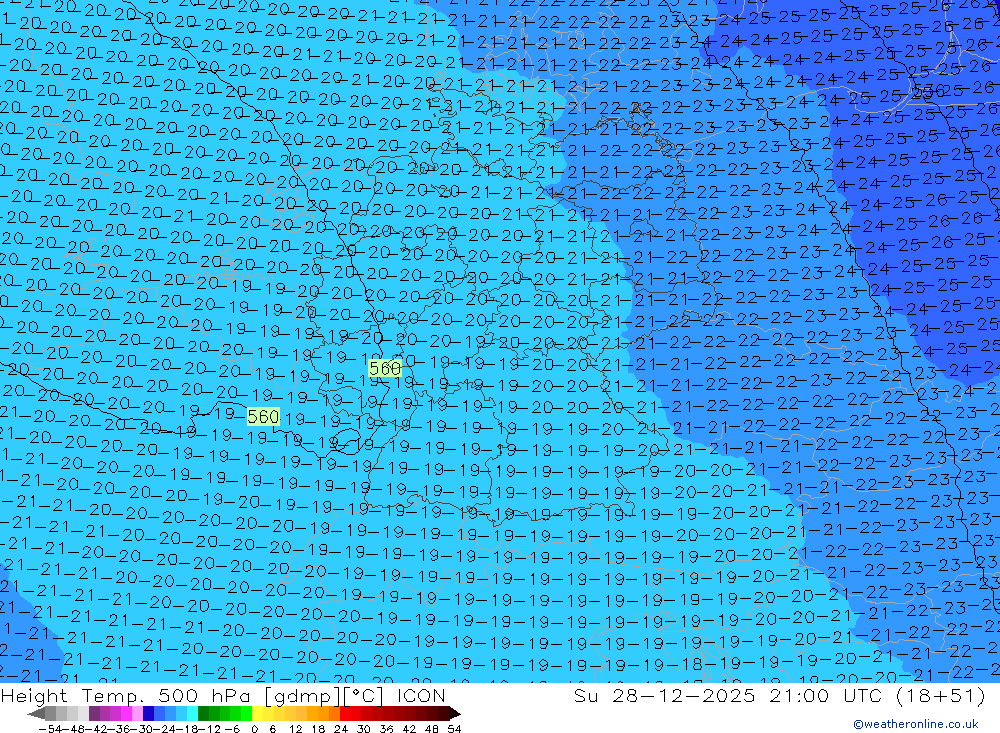1000x733 pixels.
Task: Click the '54' legend value
Action: (455, 729)
